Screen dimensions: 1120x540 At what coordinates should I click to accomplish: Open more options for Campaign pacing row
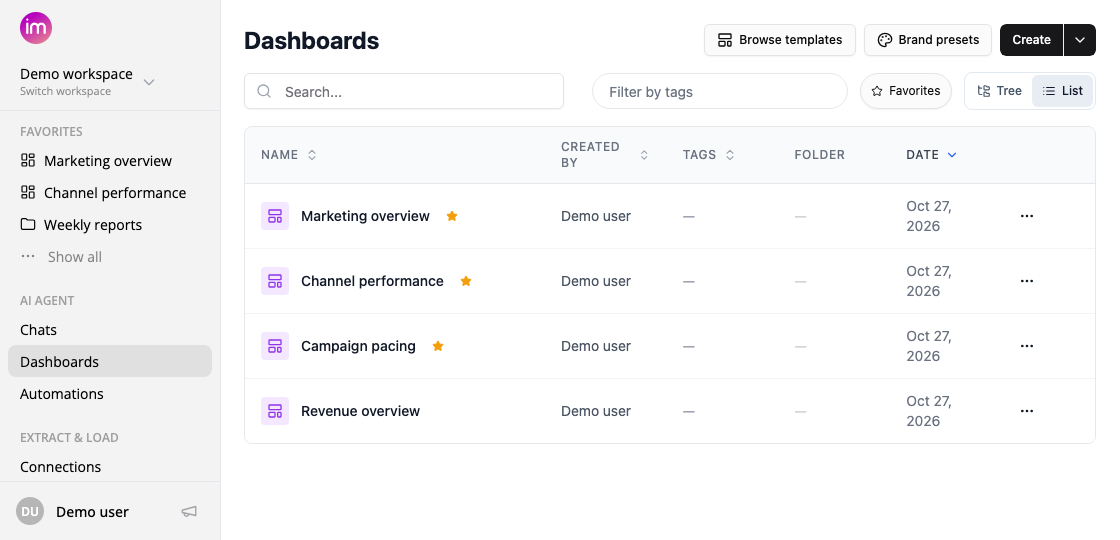click(1026, 346)
